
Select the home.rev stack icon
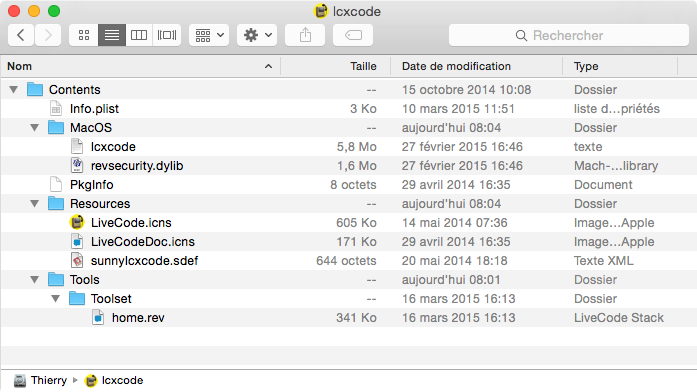98,317
